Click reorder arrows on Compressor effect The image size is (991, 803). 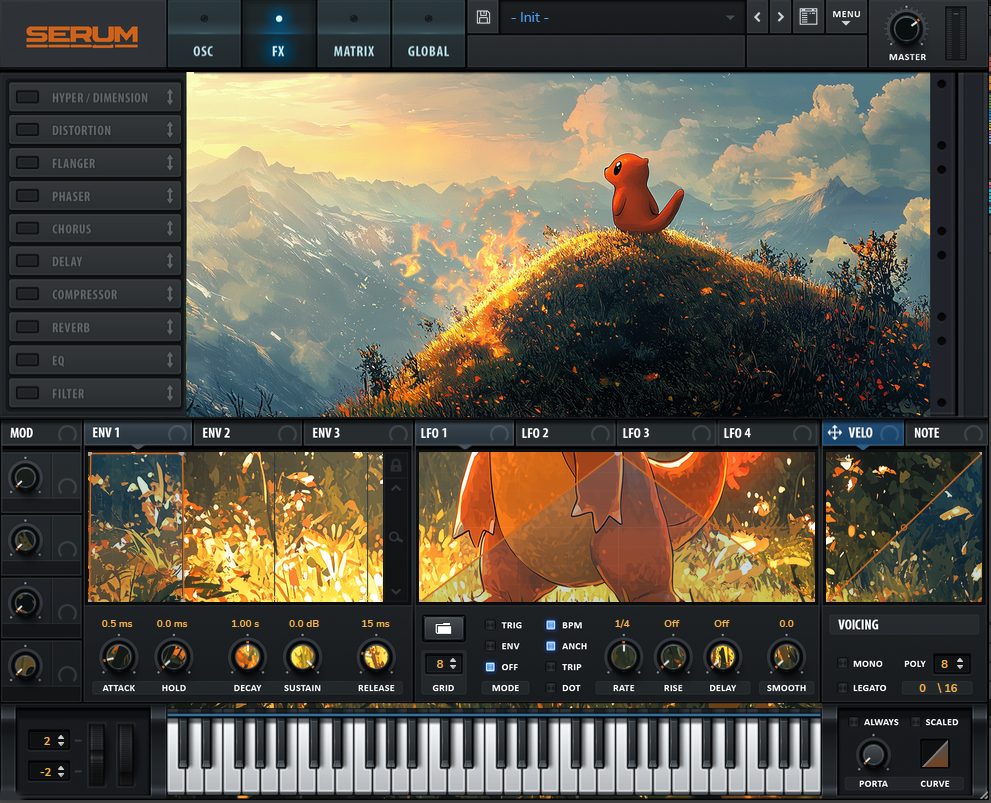coord(170,294)
